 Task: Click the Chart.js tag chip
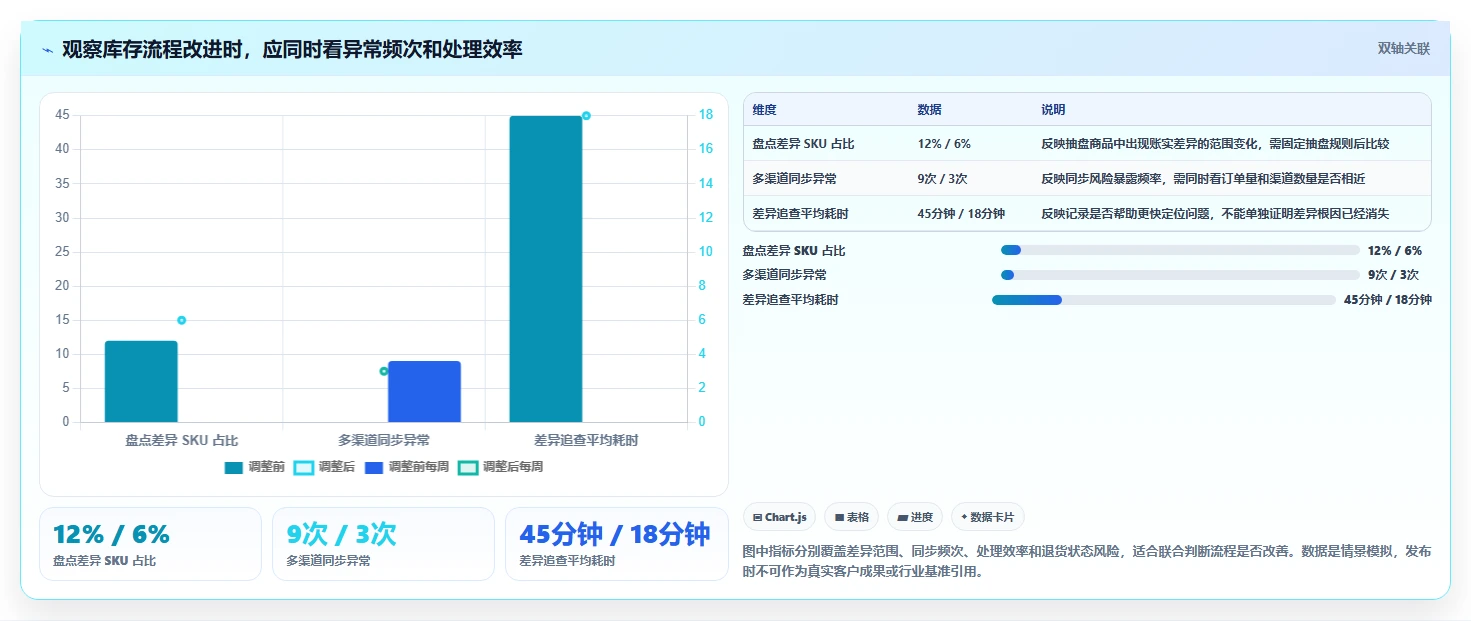pyautogui.click(x=779, y=517)
